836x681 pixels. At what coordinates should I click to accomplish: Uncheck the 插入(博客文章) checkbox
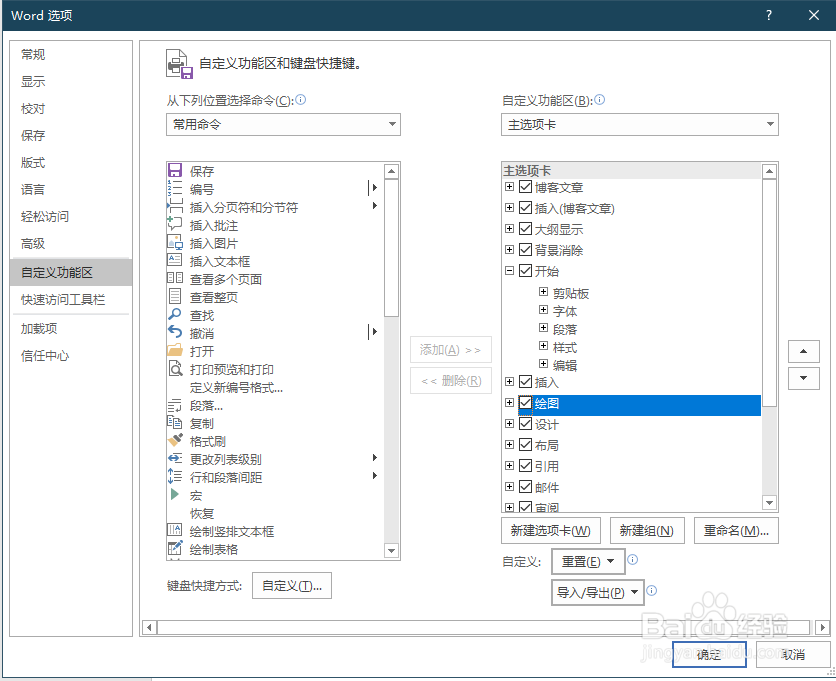526,207
